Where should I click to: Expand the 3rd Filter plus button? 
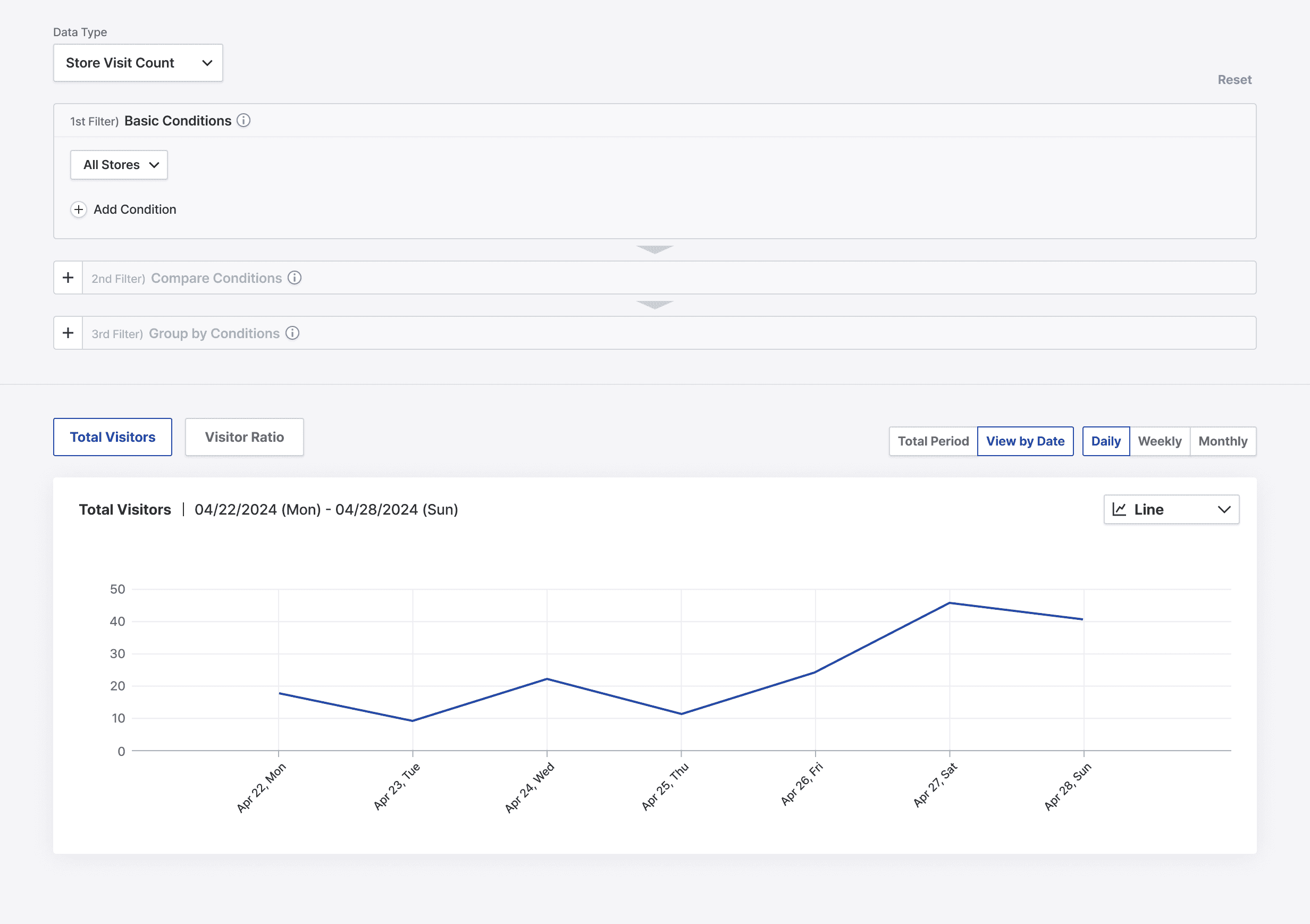click(x=68, y=333)
